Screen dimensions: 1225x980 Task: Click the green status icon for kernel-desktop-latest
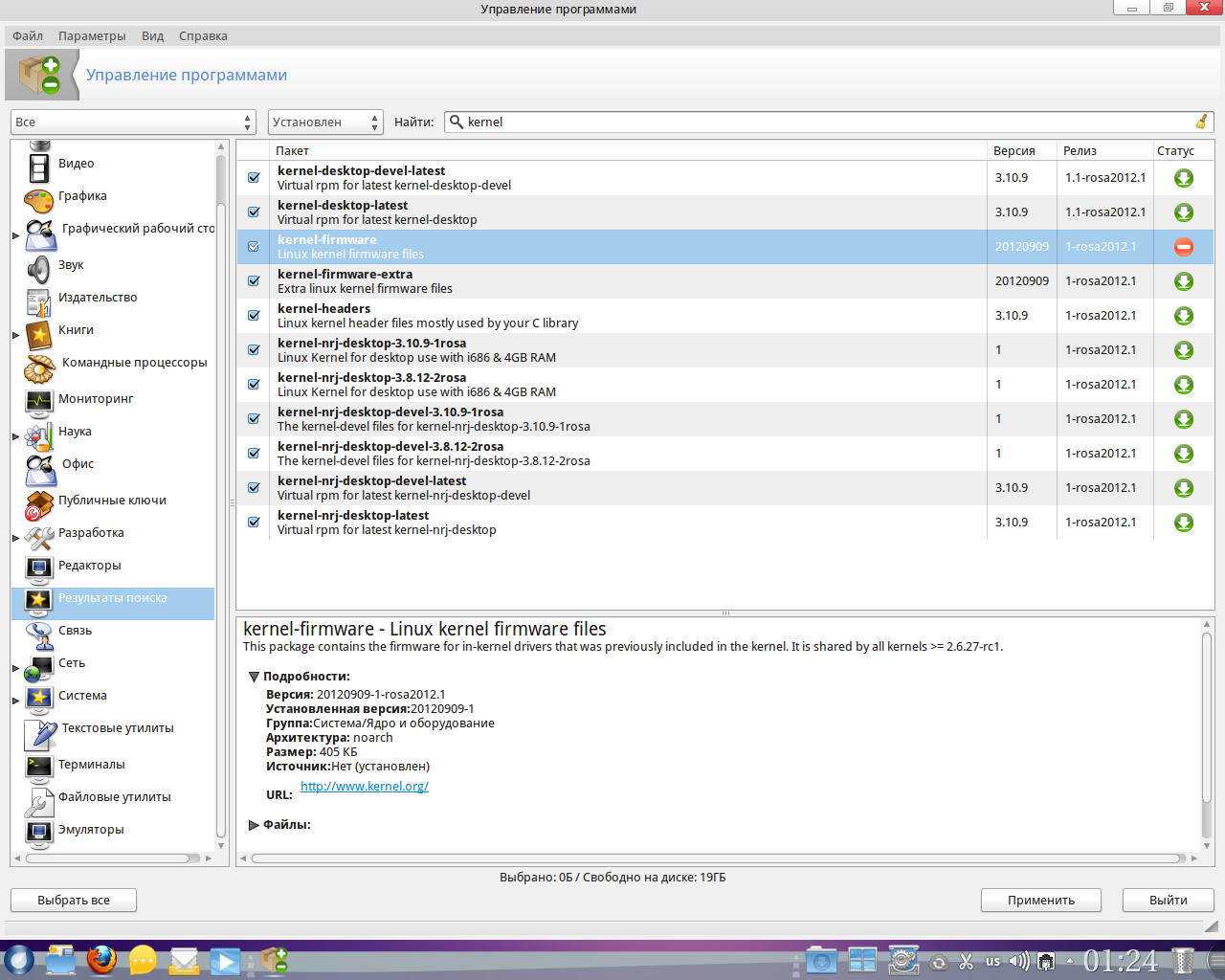coord(1184,212)
